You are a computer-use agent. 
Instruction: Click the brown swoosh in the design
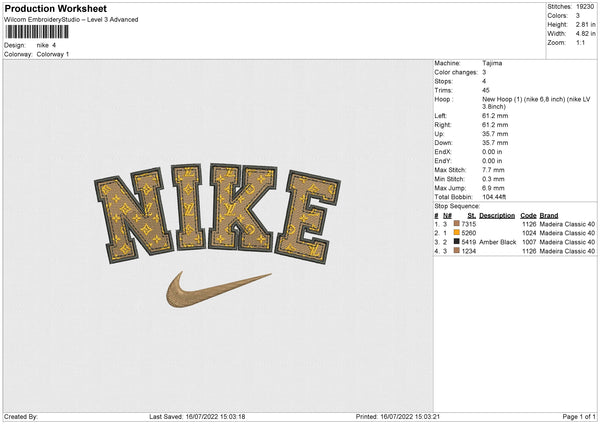[x=218, y=289]
